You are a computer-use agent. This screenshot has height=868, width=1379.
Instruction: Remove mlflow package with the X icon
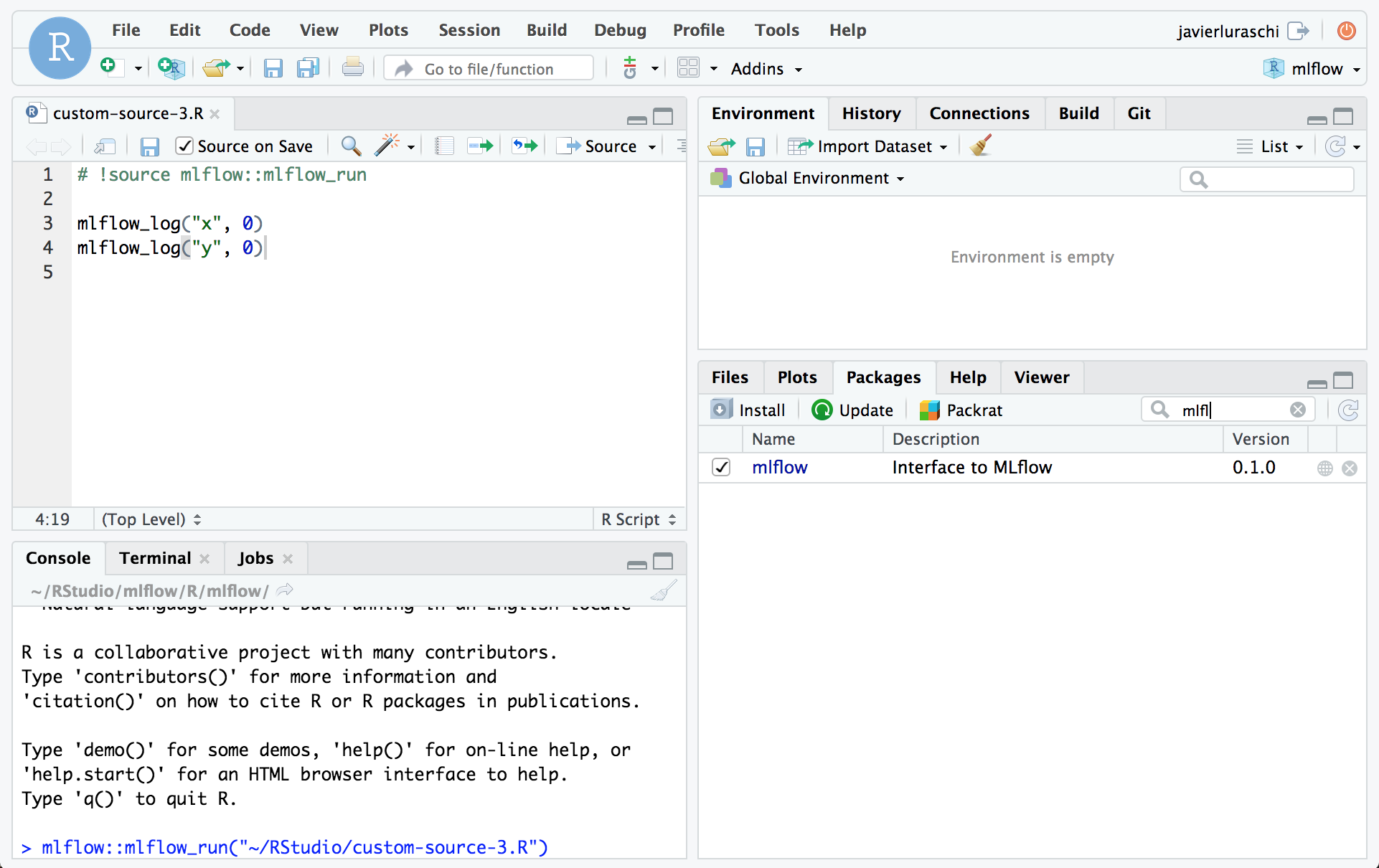point(1350,468)
